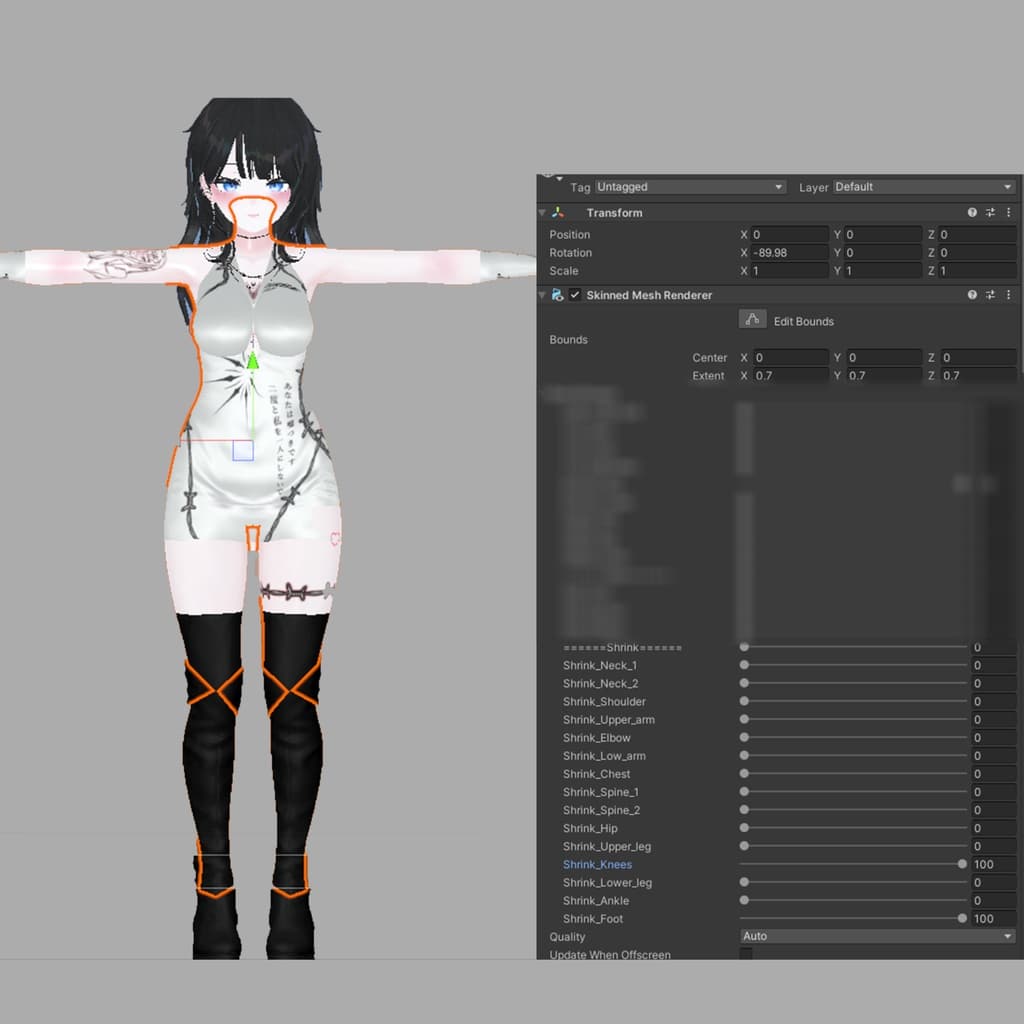Viewport: 1024px width, 1024px height.
Task: Click the Bounds Center X input field
Action: (x=791, y=357)
